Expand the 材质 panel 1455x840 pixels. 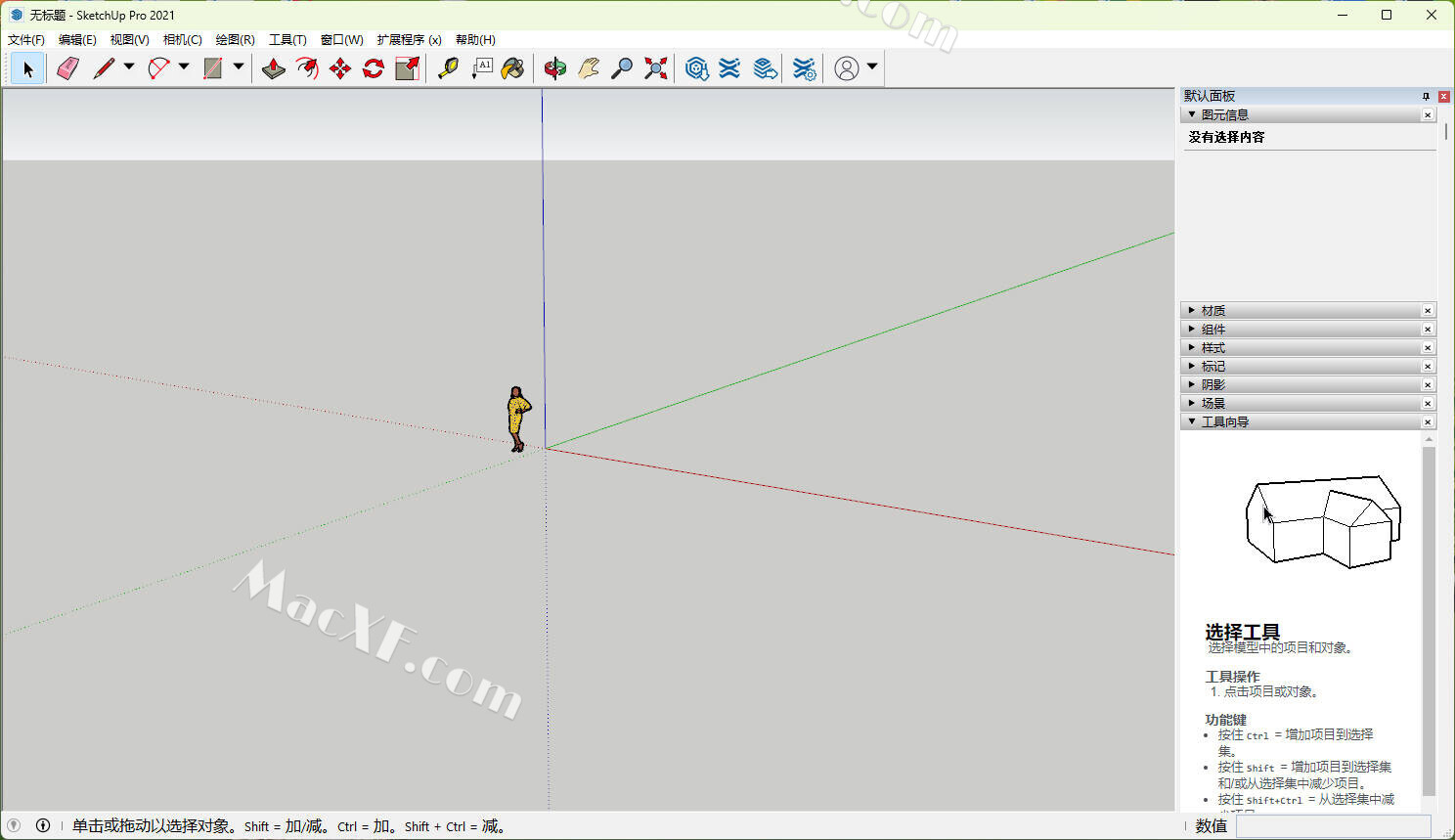point(1212,311)
